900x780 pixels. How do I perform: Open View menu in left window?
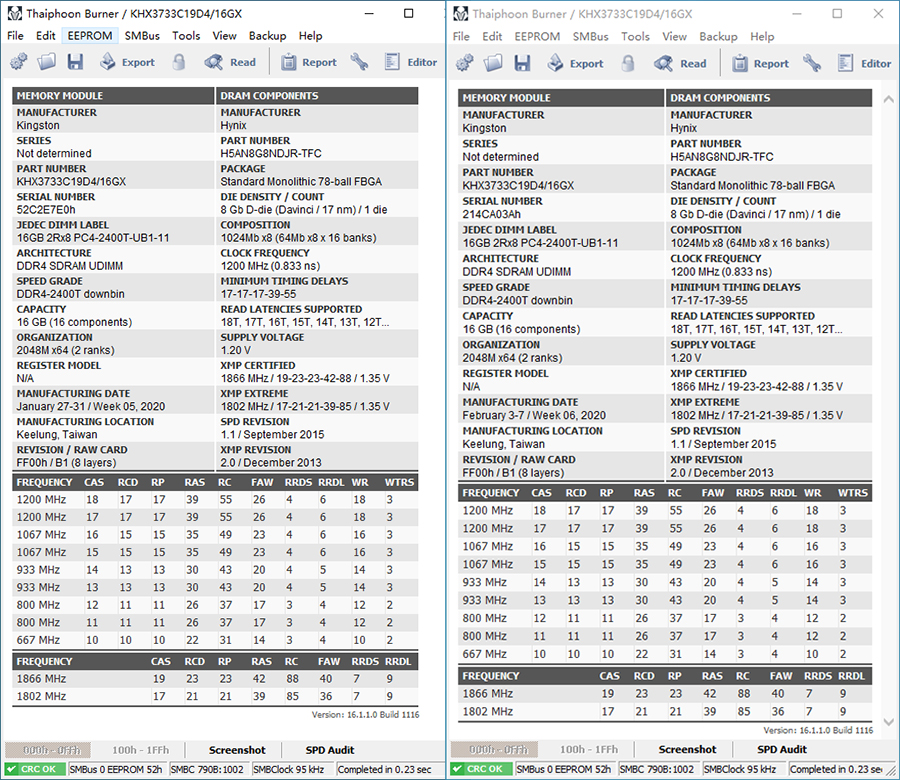point(224,36)
